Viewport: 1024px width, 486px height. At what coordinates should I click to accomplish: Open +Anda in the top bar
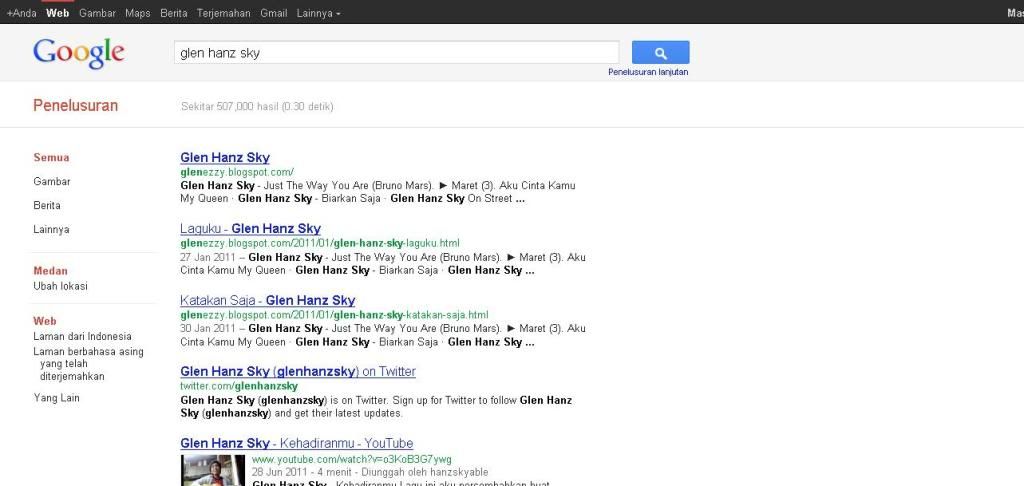[x=22, y=13]
